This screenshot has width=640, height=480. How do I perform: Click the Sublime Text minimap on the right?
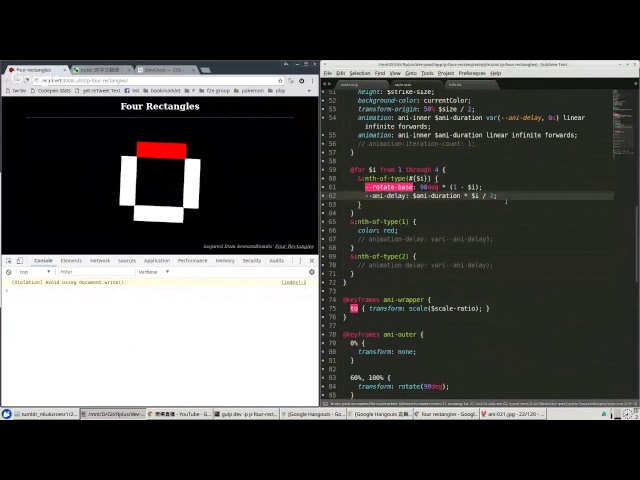click(622, 122)
